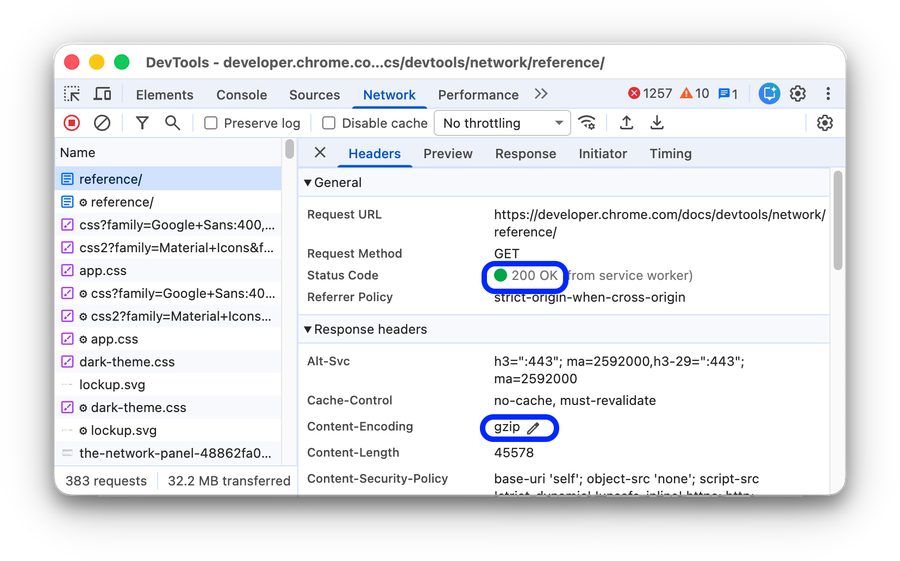Open the No throttling dropdown
Image resolution: width=900 pixels, height=561 pixels.
(x=502, y=123)
